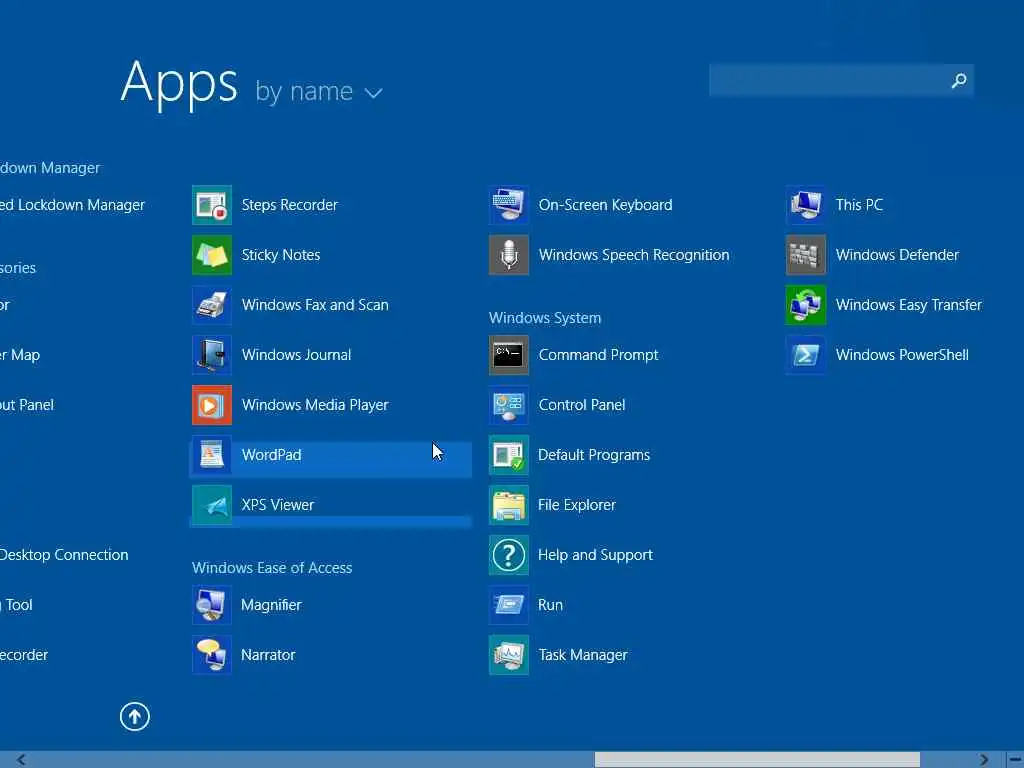Open the Windows Defender icon
Screen dimensions: 1024x768
pyautogui.click(x=806, y=255)
